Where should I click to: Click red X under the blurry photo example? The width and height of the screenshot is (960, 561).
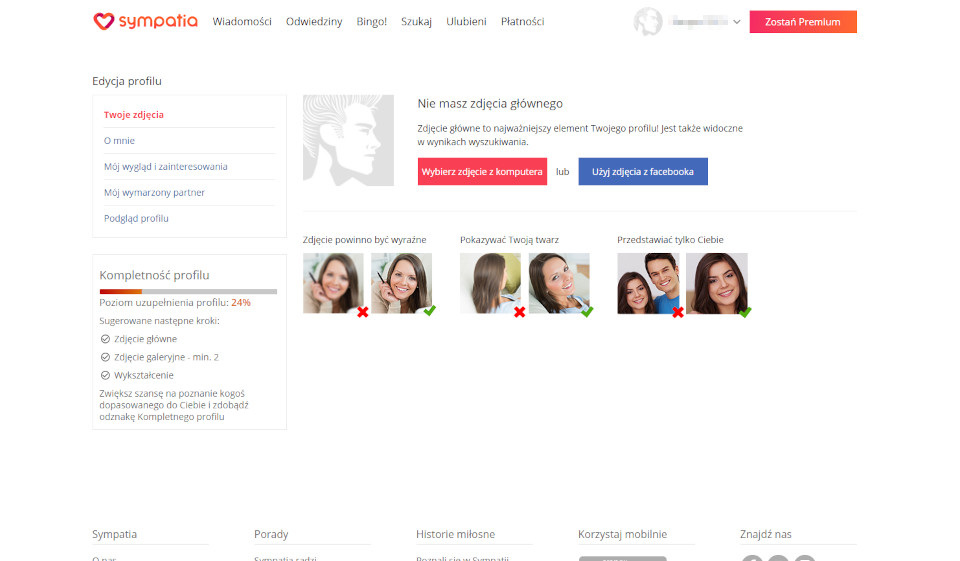coord(362,312)
